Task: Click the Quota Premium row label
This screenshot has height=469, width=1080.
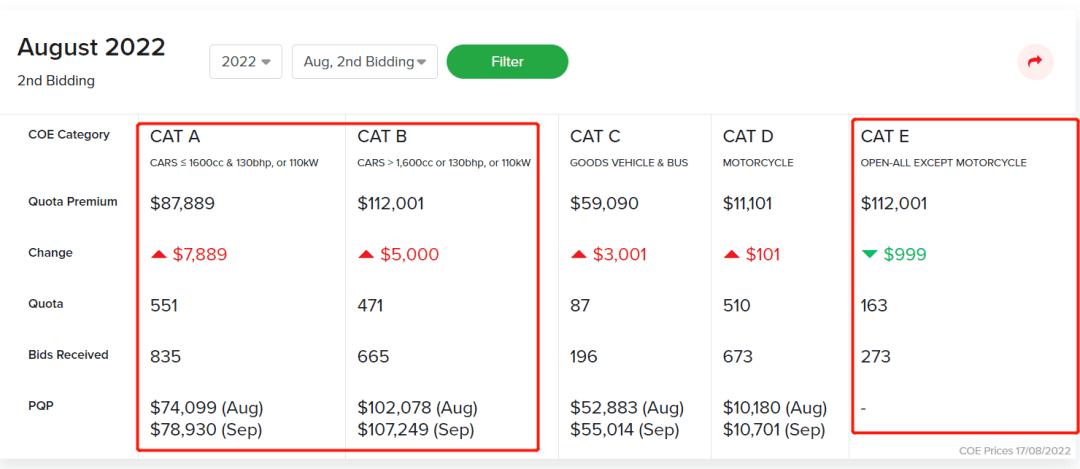Action: coord(72,202)
